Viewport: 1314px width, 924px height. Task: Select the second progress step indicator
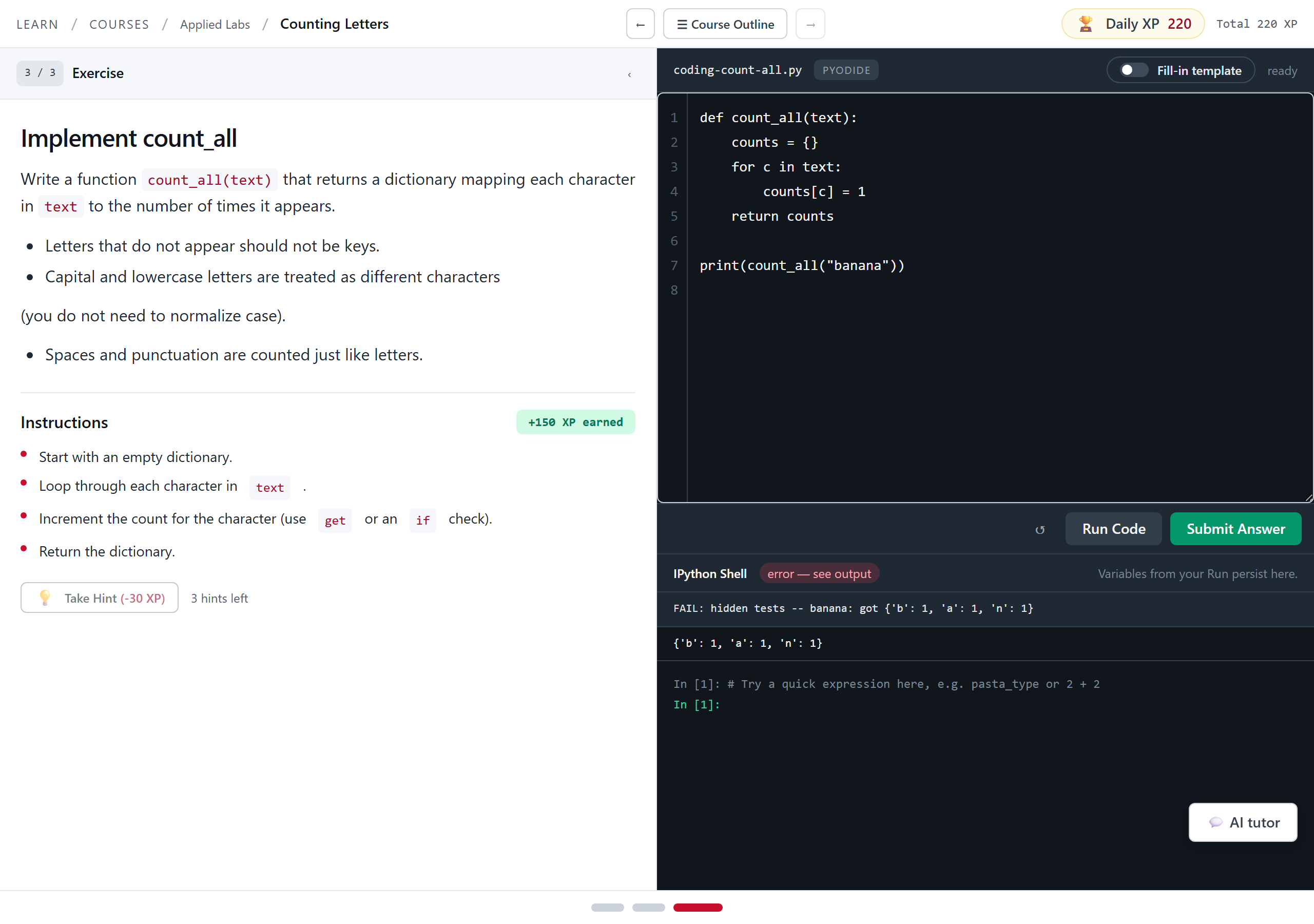pyautogui.click(x=648, y=907)
